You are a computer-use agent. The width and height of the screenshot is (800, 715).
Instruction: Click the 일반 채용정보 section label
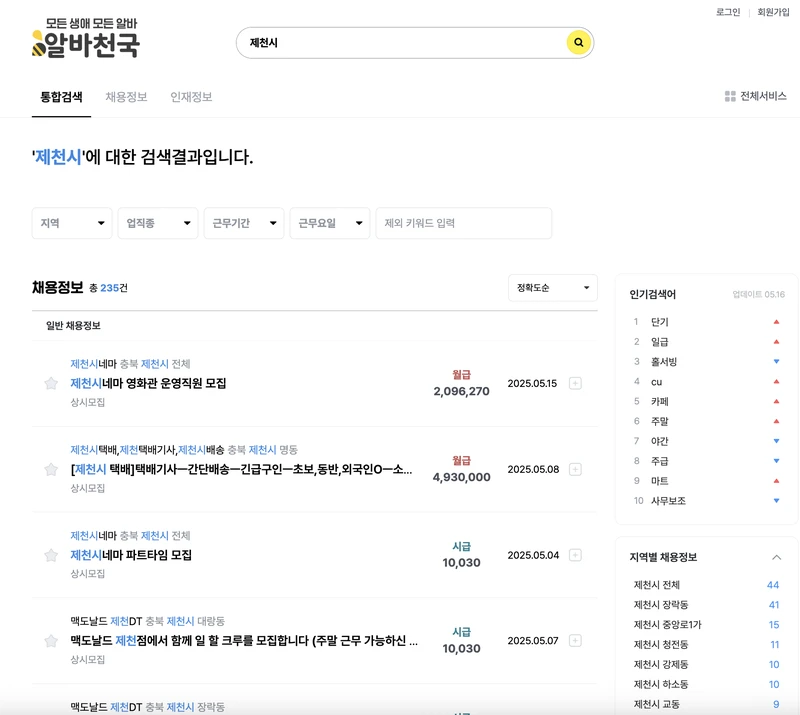click(x=73, y=326)
